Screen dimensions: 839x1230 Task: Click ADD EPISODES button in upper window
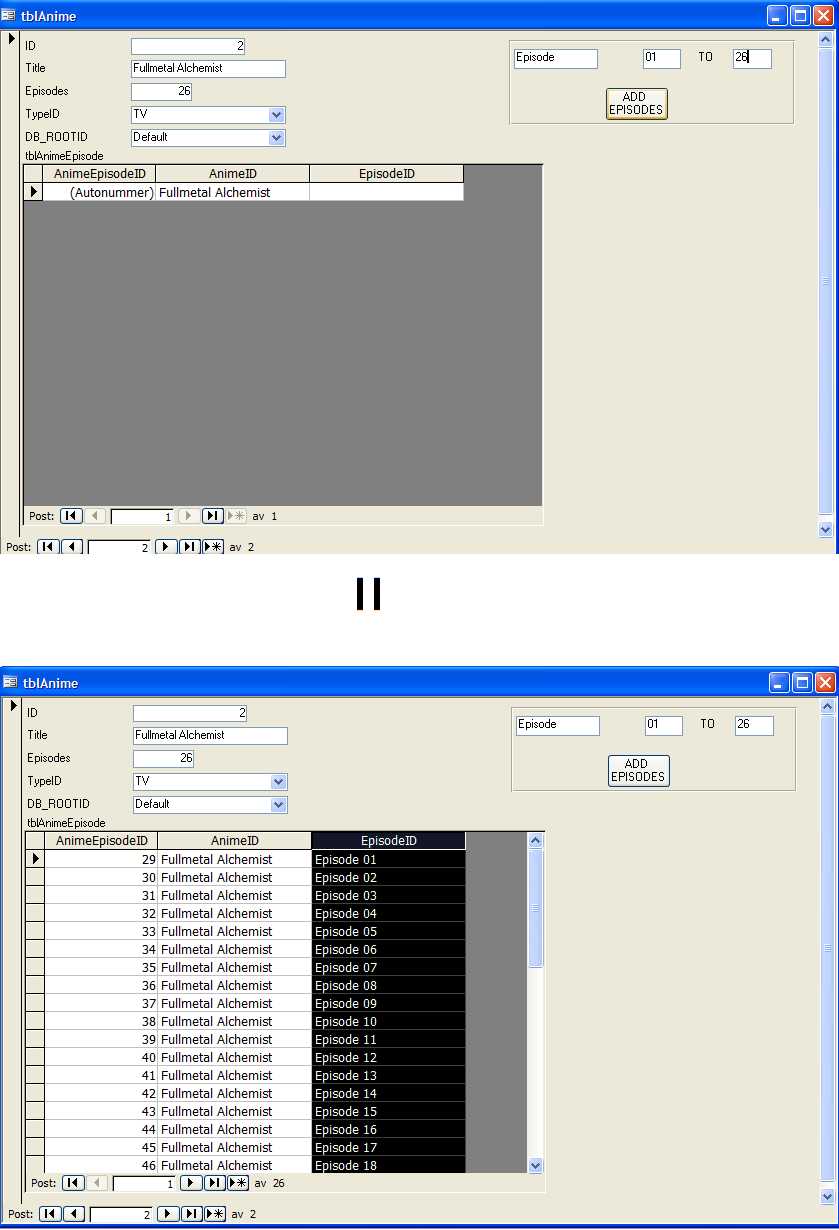click(636, 103)
